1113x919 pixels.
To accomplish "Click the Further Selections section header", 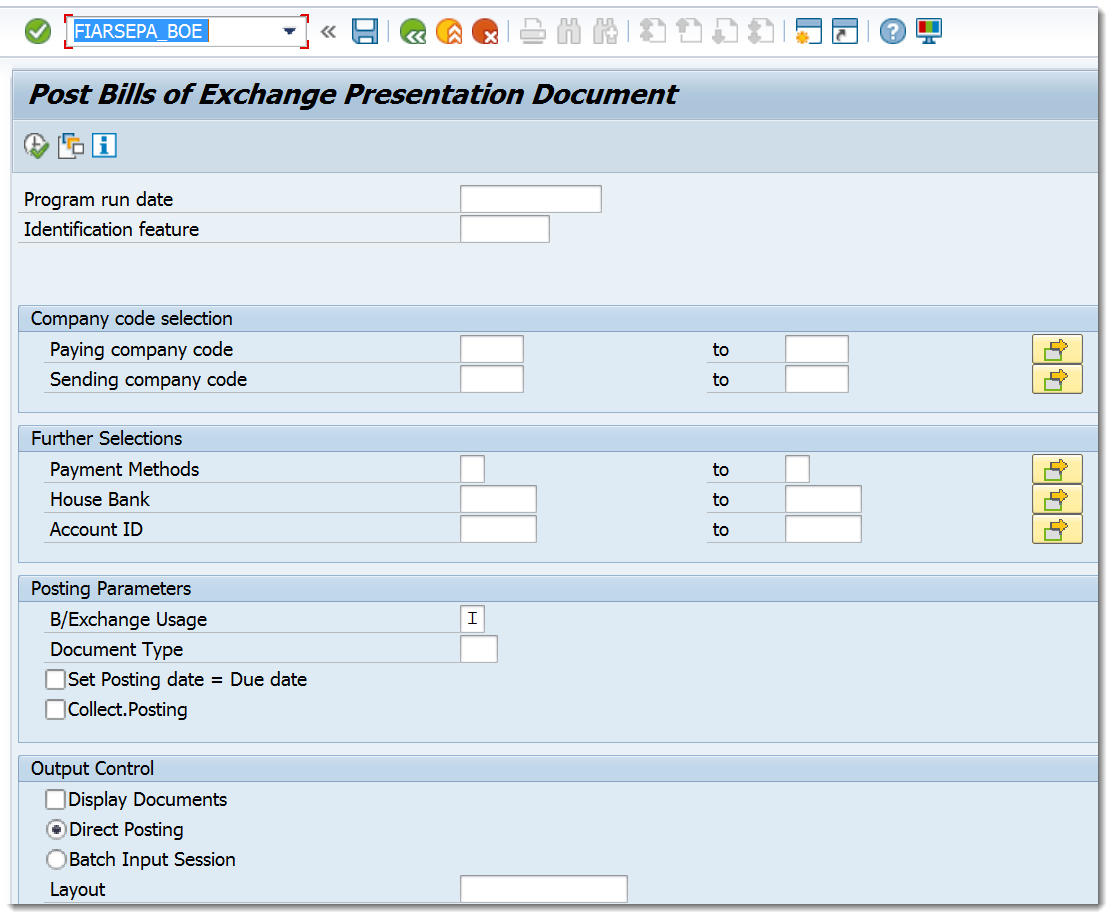I will [106, 439].
